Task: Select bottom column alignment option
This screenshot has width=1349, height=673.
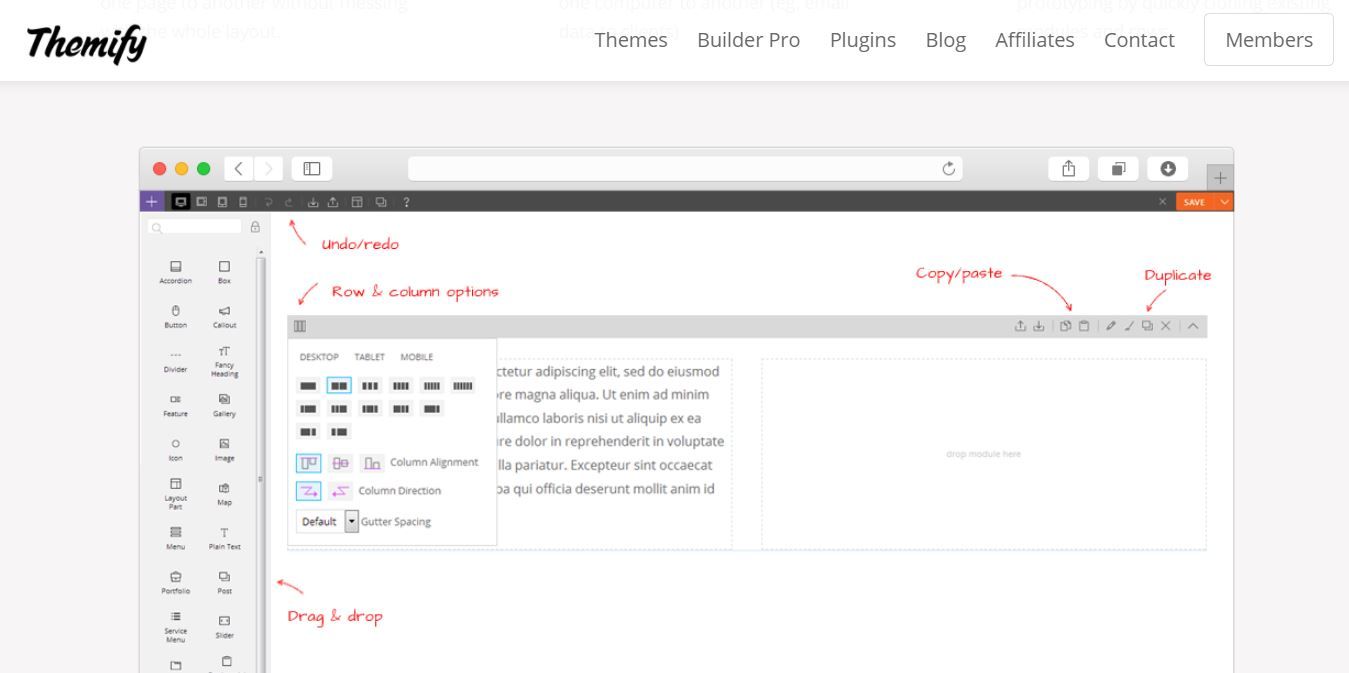Action: click(372, 463)
